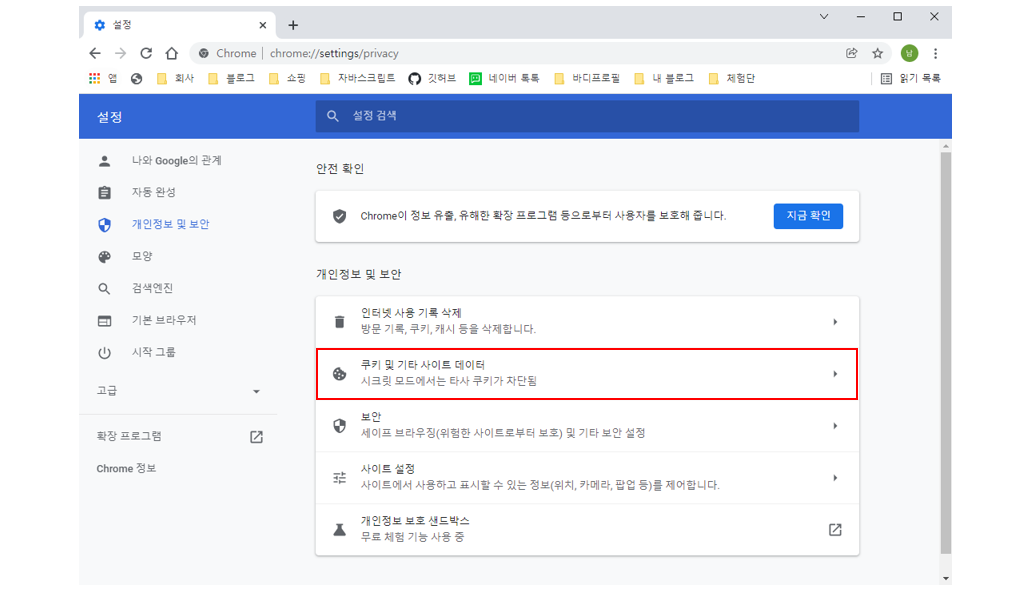
Task: Open the 회사 bookmark folder
Action: click(x=175, y=78)
